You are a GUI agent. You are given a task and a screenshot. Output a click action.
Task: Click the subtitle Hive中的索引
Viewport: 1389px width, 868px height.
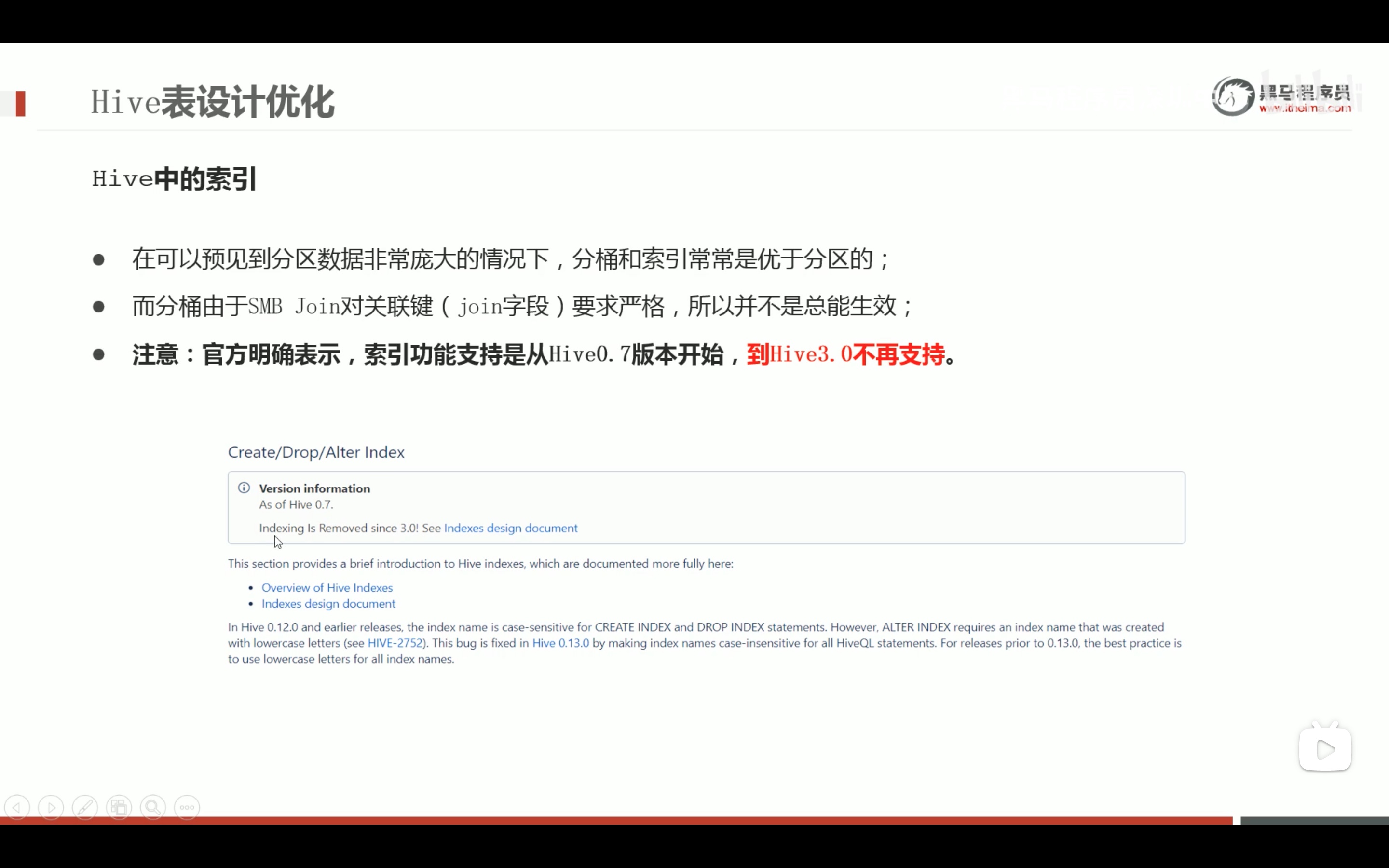174,179
